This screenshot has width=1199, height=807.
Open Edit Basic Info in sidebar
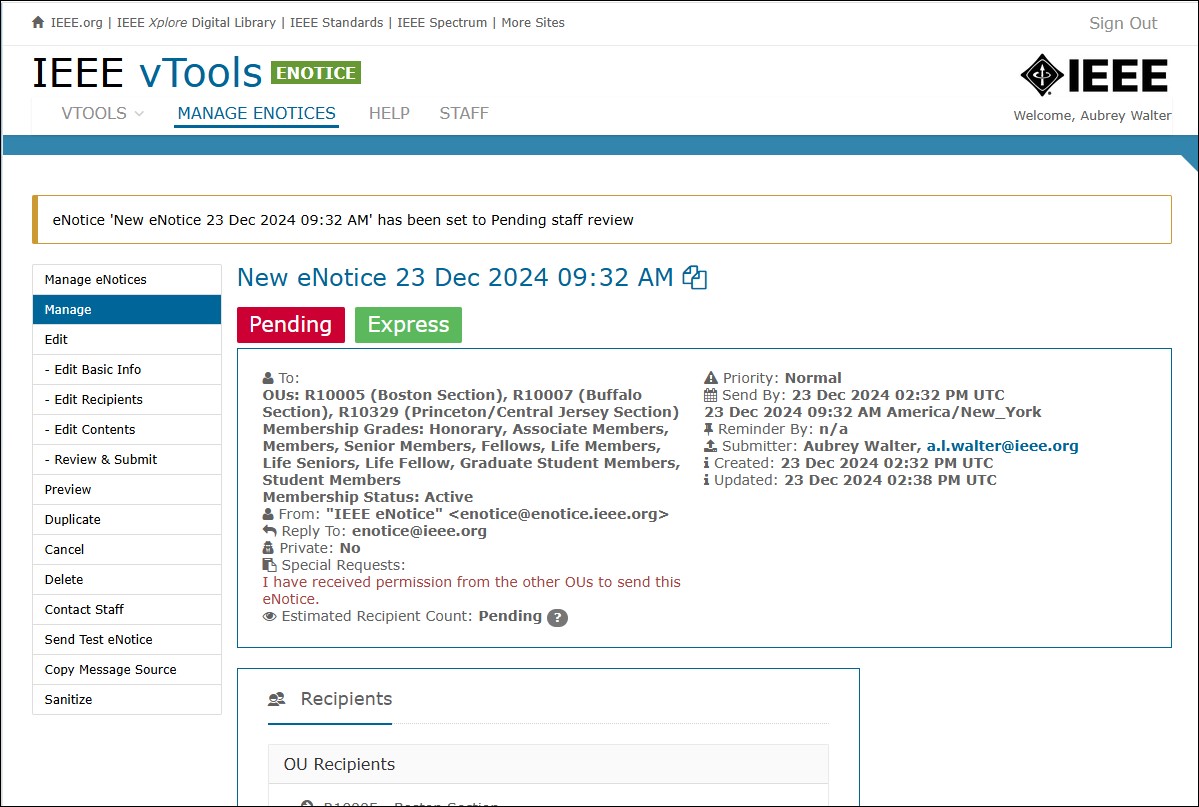pos(127,369)
